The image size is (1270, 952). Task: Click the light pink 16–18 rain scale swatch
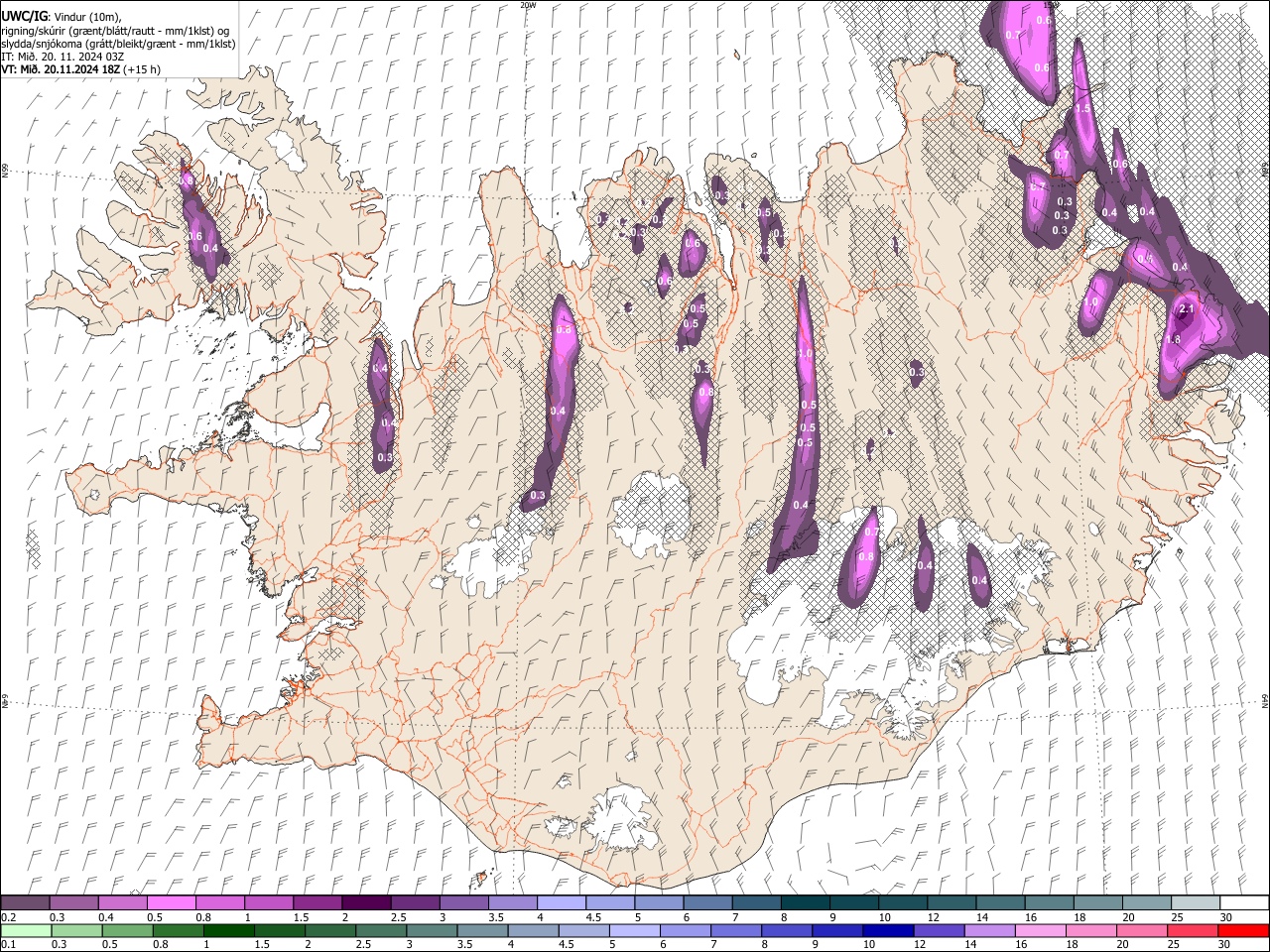pyautogui.click(x=1039, y=930)
